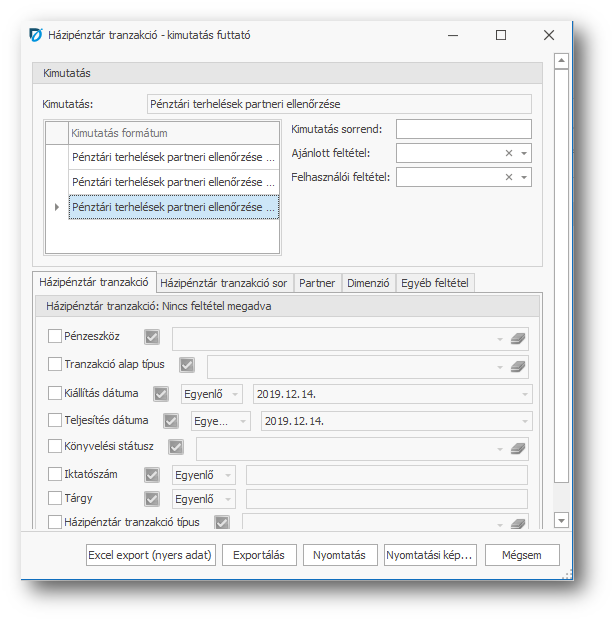The image size is (616, 623).
Task: Clear the Könyvelési státusz field with eraser icon
Action: tap(517, 448)
